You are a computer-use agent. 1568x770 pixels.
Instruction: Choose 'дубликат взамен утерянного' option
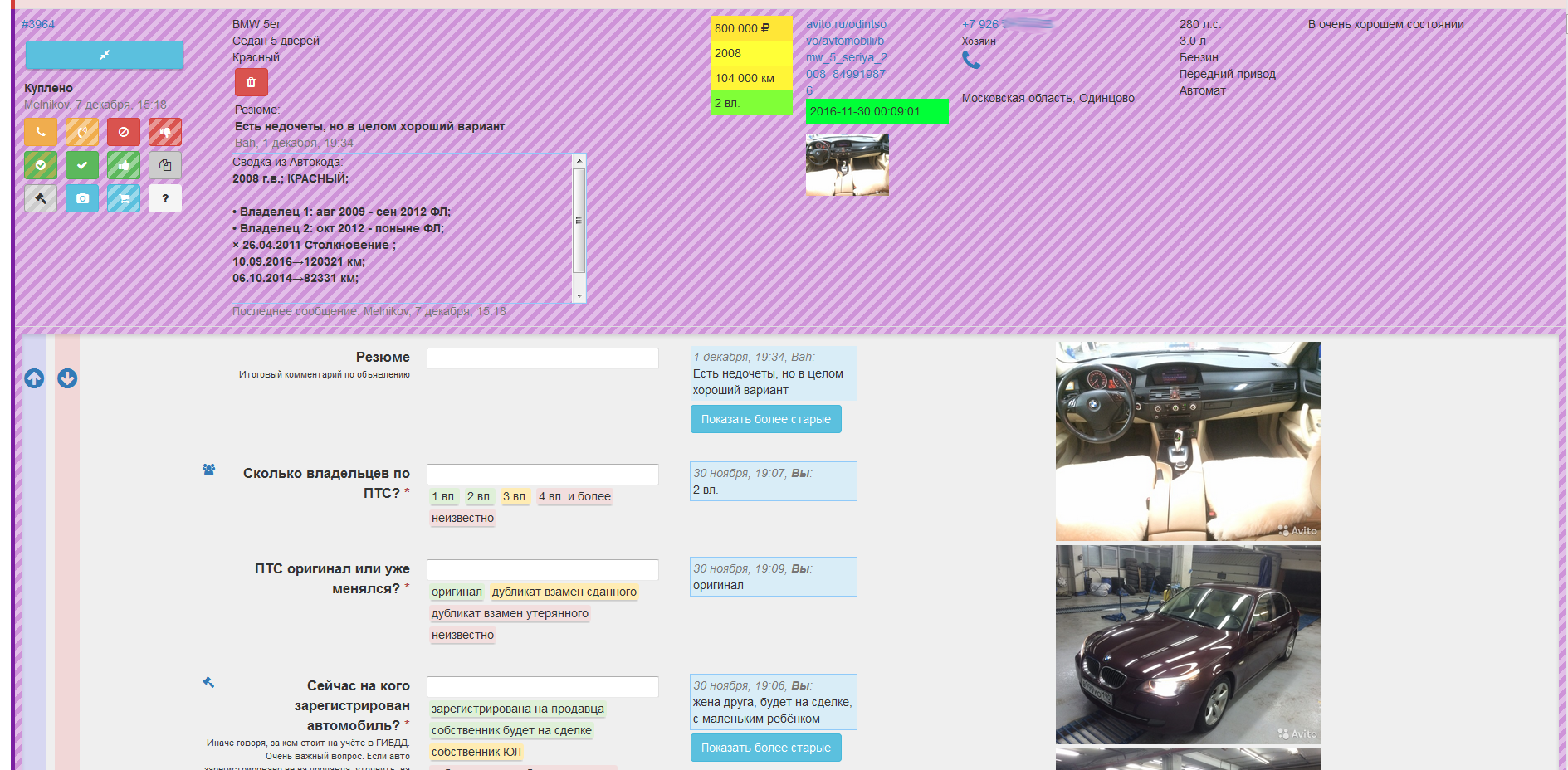(510, 613)
